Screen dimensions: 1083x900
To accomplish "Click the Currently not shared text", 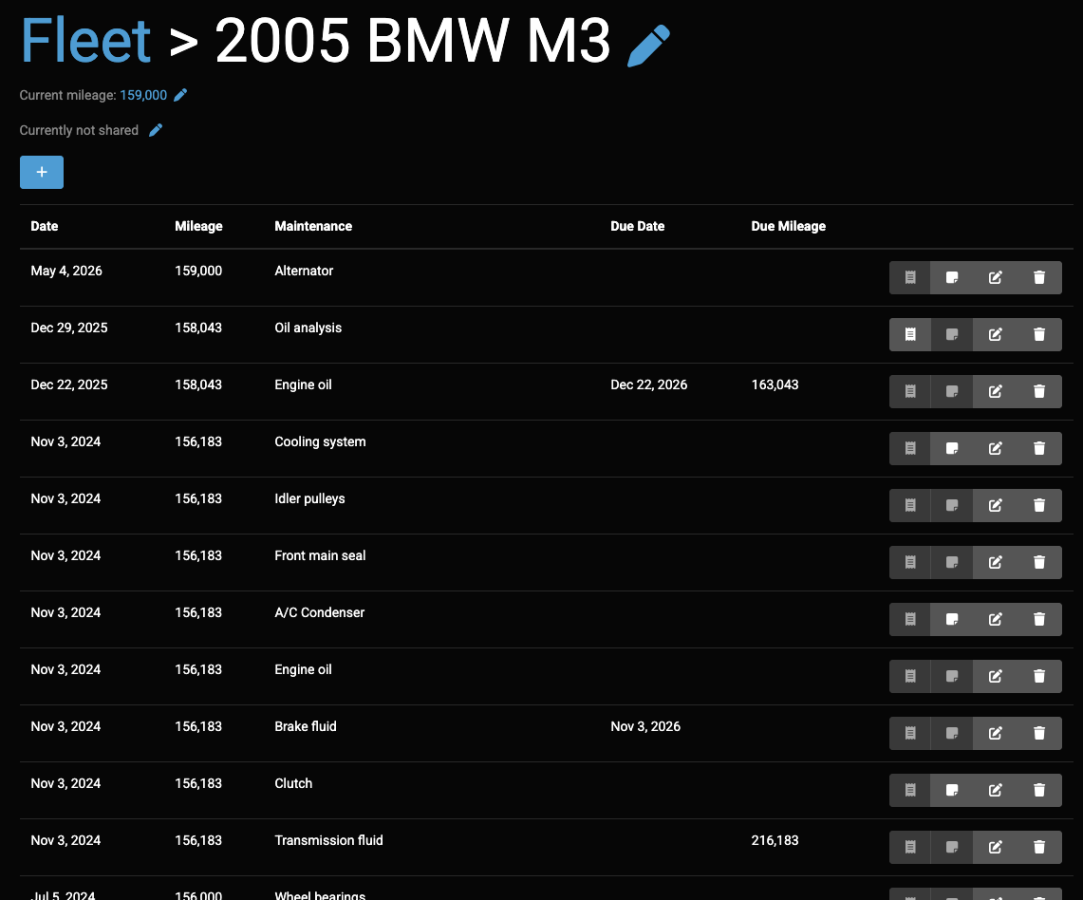I will point(79,131).
